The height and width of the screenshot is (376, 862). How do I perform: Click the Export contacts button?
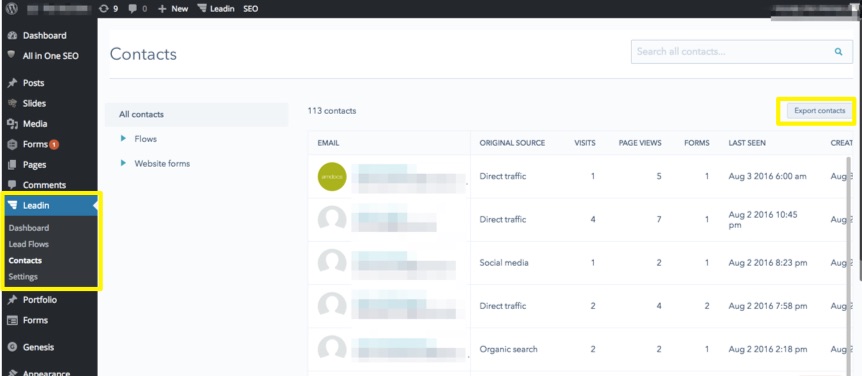point(819,110)
